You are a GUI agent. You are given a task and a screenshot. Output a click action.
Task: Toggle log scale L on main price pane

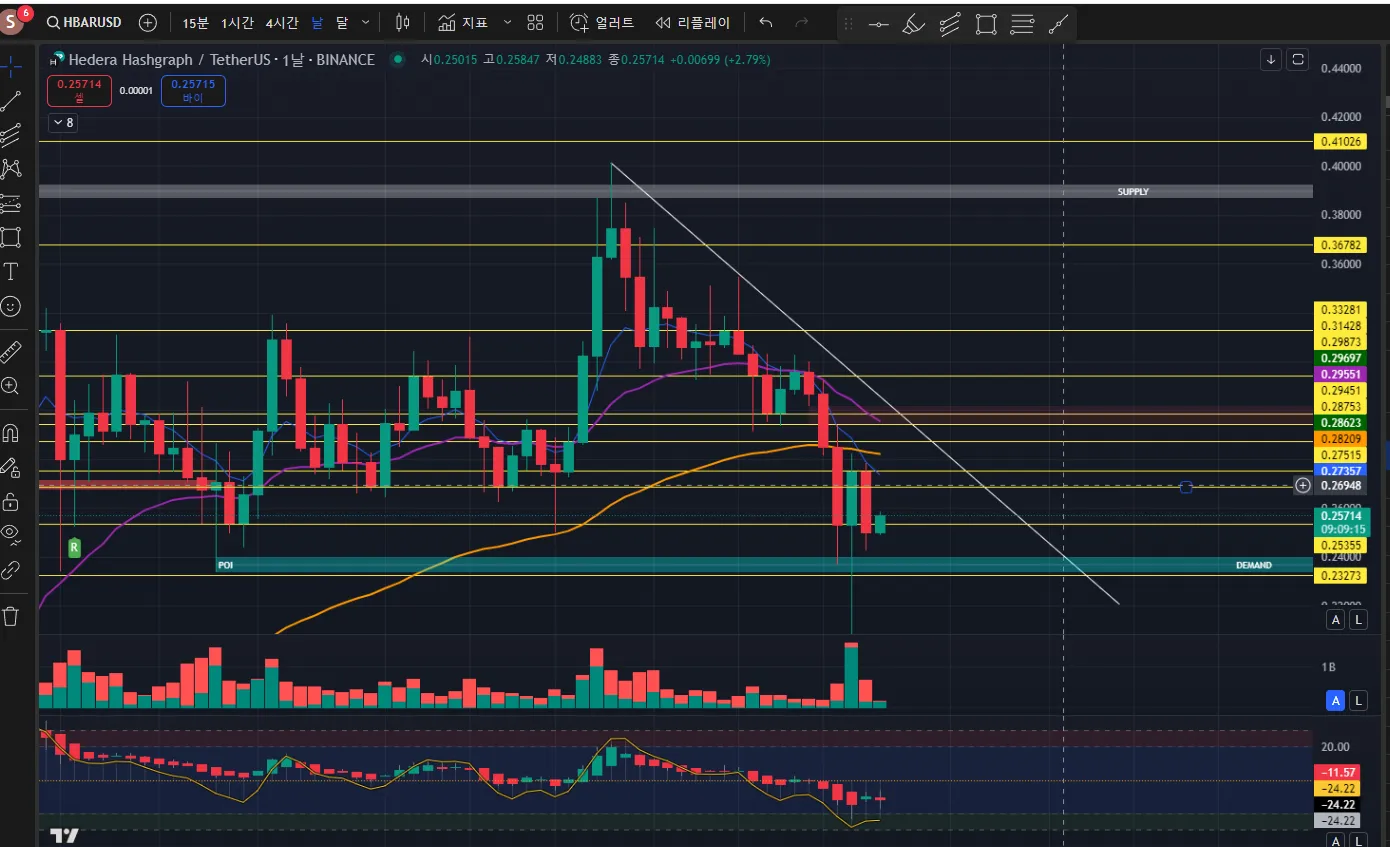pyautogui.click(x=1357, y=620)
